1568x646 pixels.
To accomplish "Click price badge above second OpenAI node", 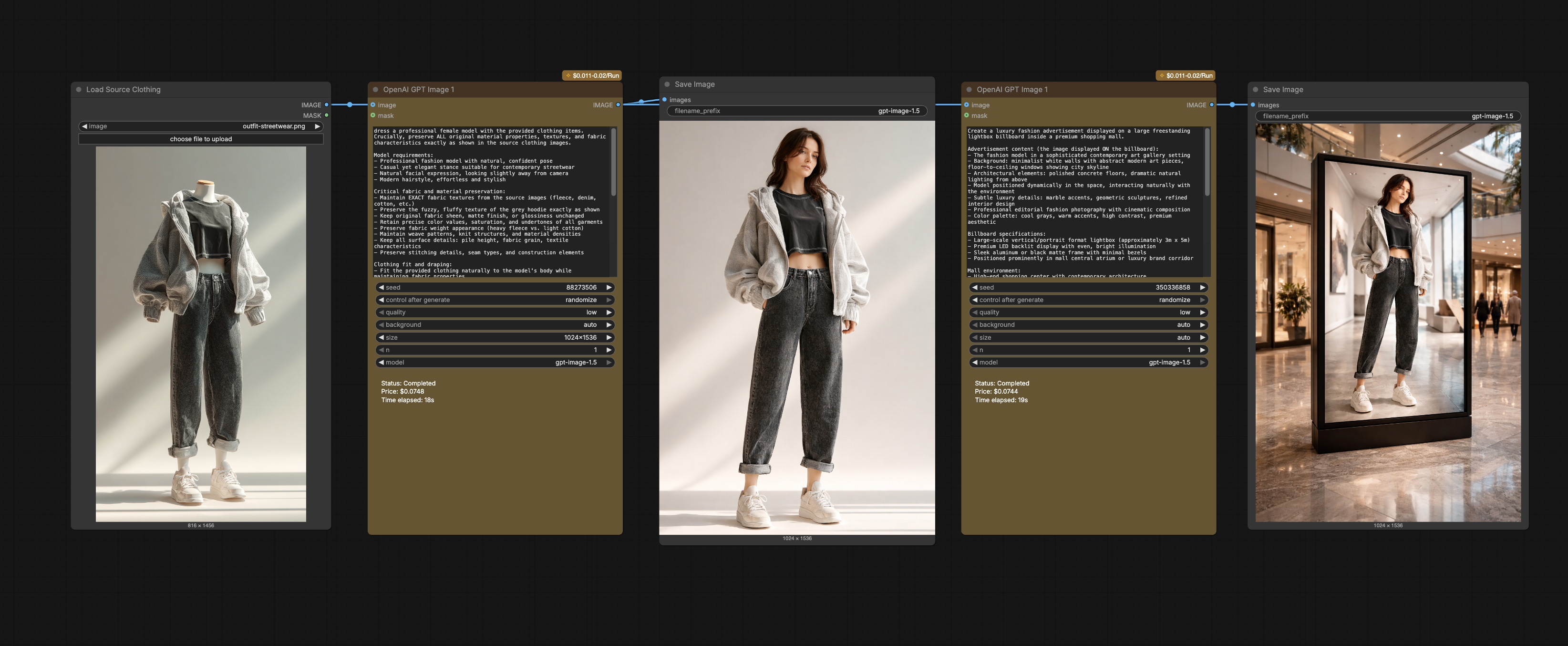I will tap(1186, 75).
